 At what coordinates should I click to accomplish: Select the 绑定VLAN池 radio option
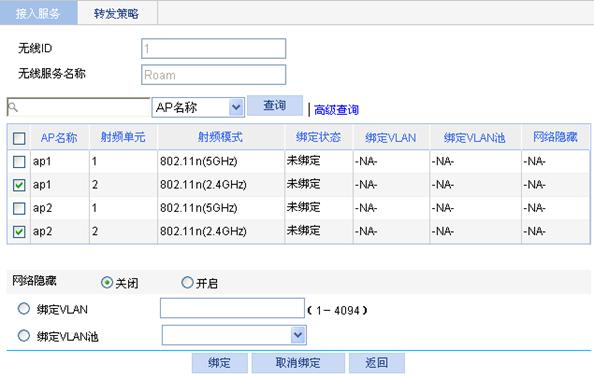click(23, 336)
